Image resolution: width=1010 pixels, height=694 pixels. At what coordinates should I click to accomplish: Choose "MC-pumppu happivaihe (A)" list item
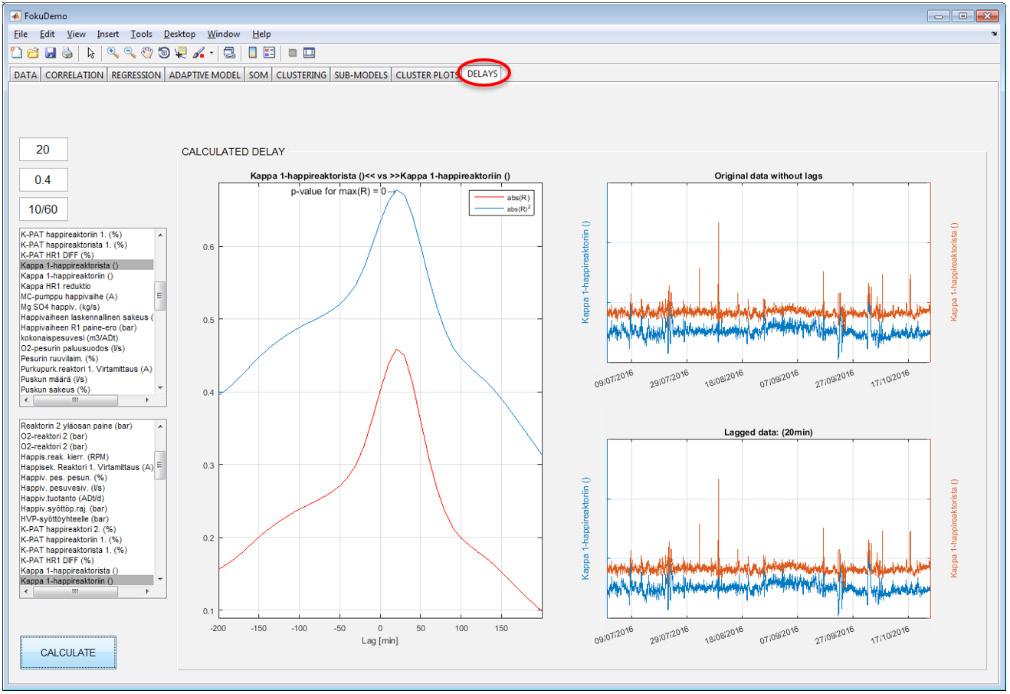point(87,296)
